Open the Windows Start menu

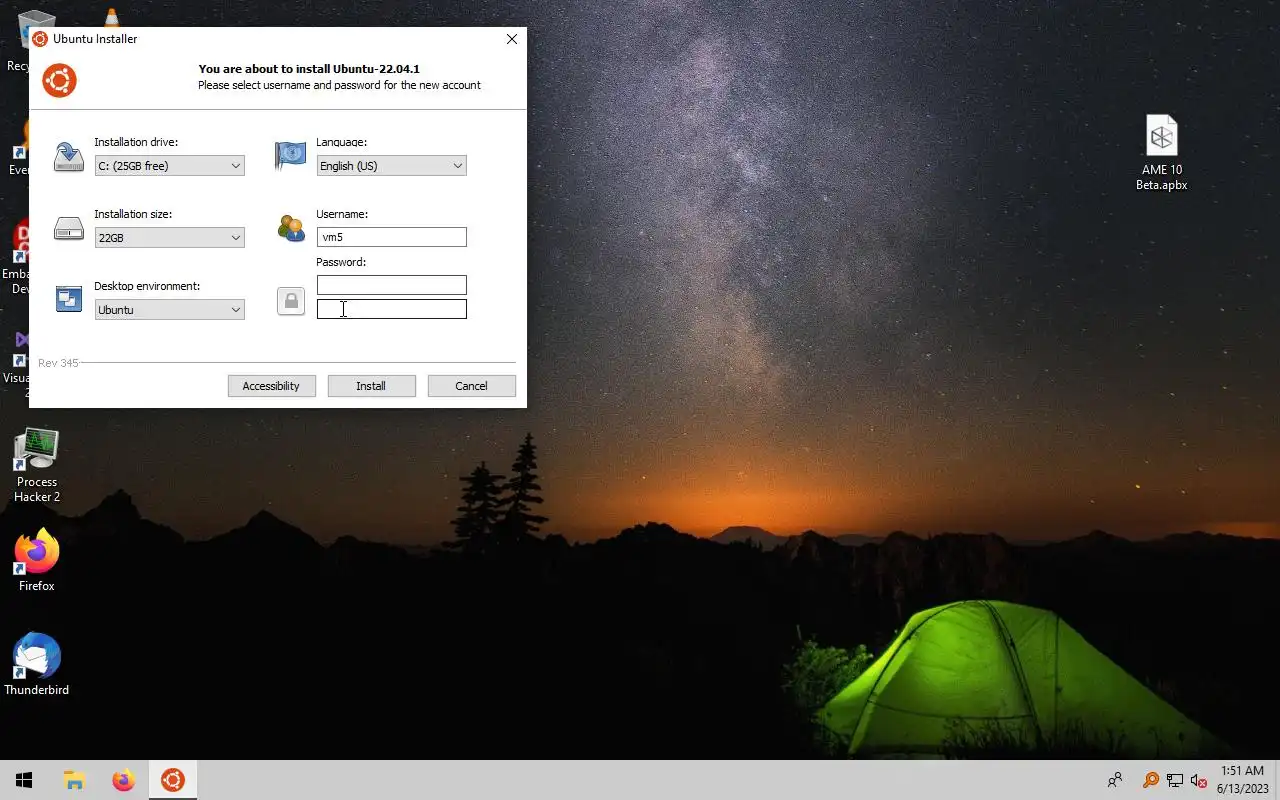point(24,780)
